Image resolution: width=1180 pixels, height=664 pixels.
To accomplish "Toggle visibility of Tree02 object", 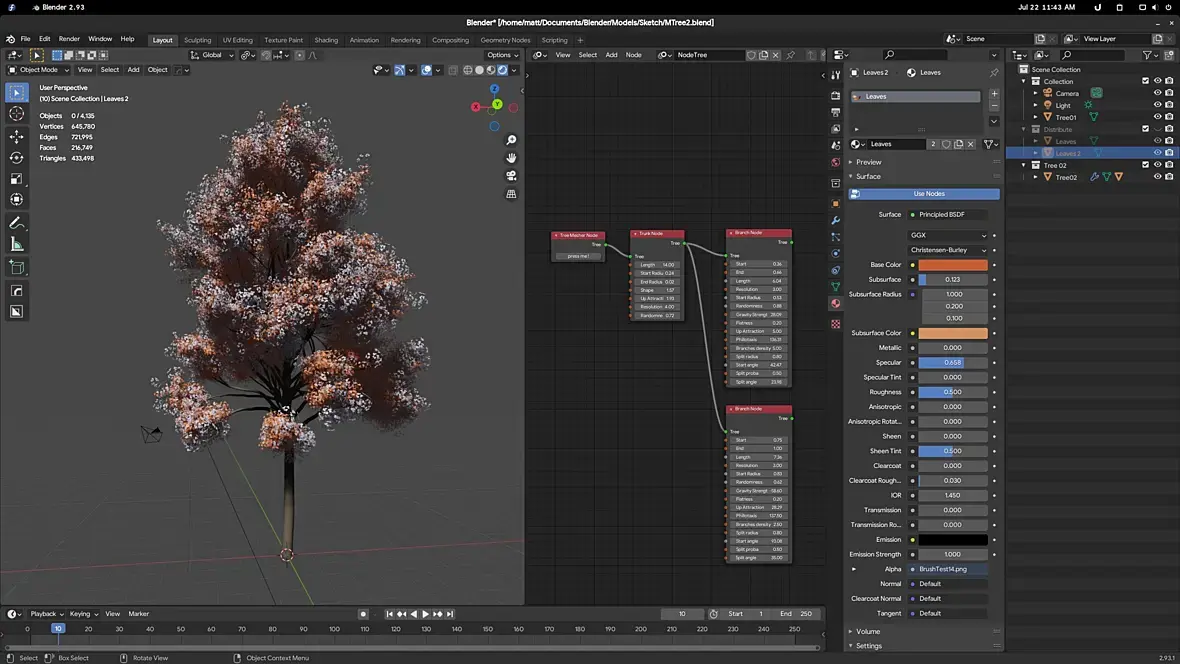I will (1157, 177).
